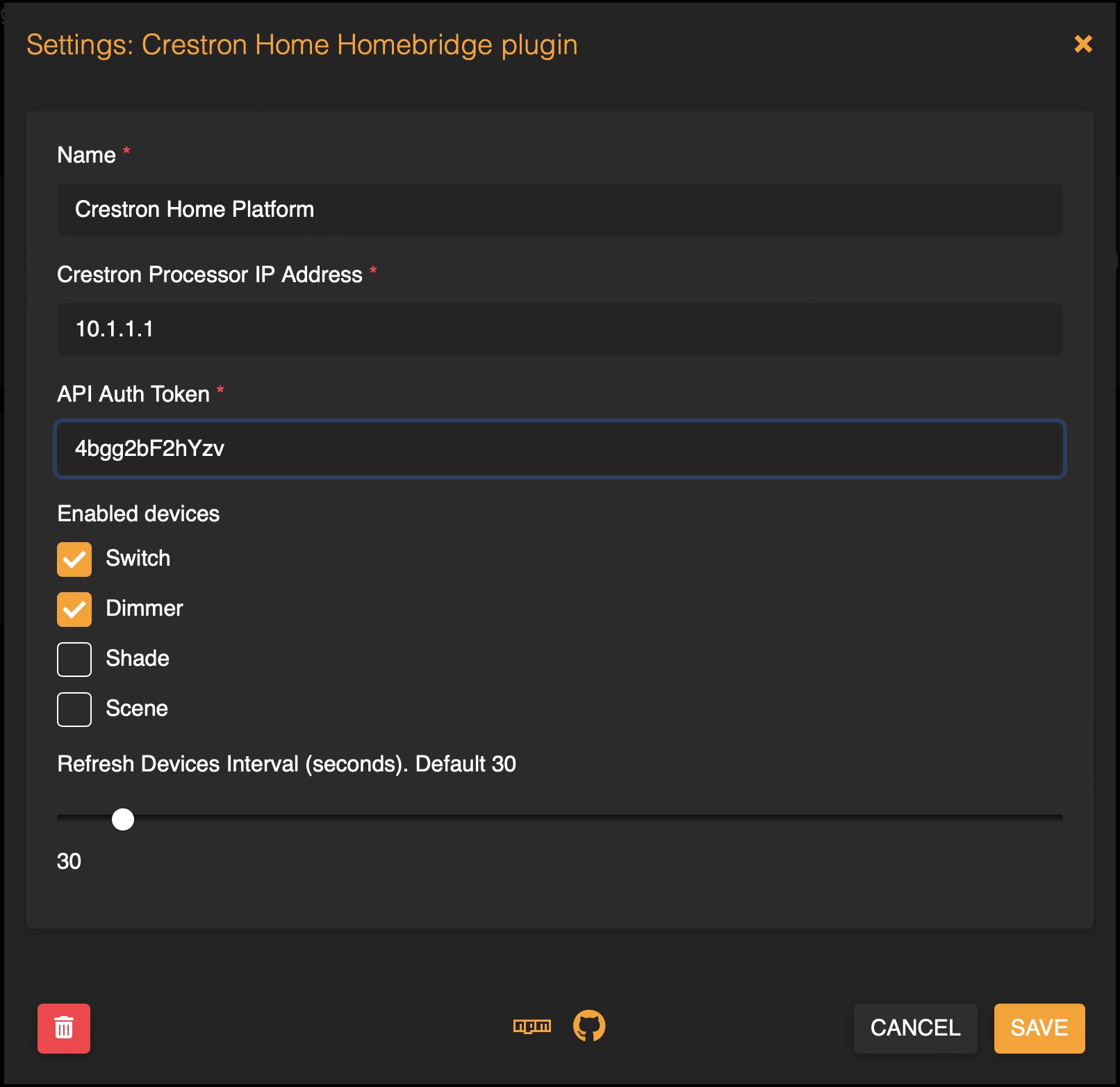Open the npm package link icon
This screenshot has width=1120, height=1087.
coord(532,1026)
